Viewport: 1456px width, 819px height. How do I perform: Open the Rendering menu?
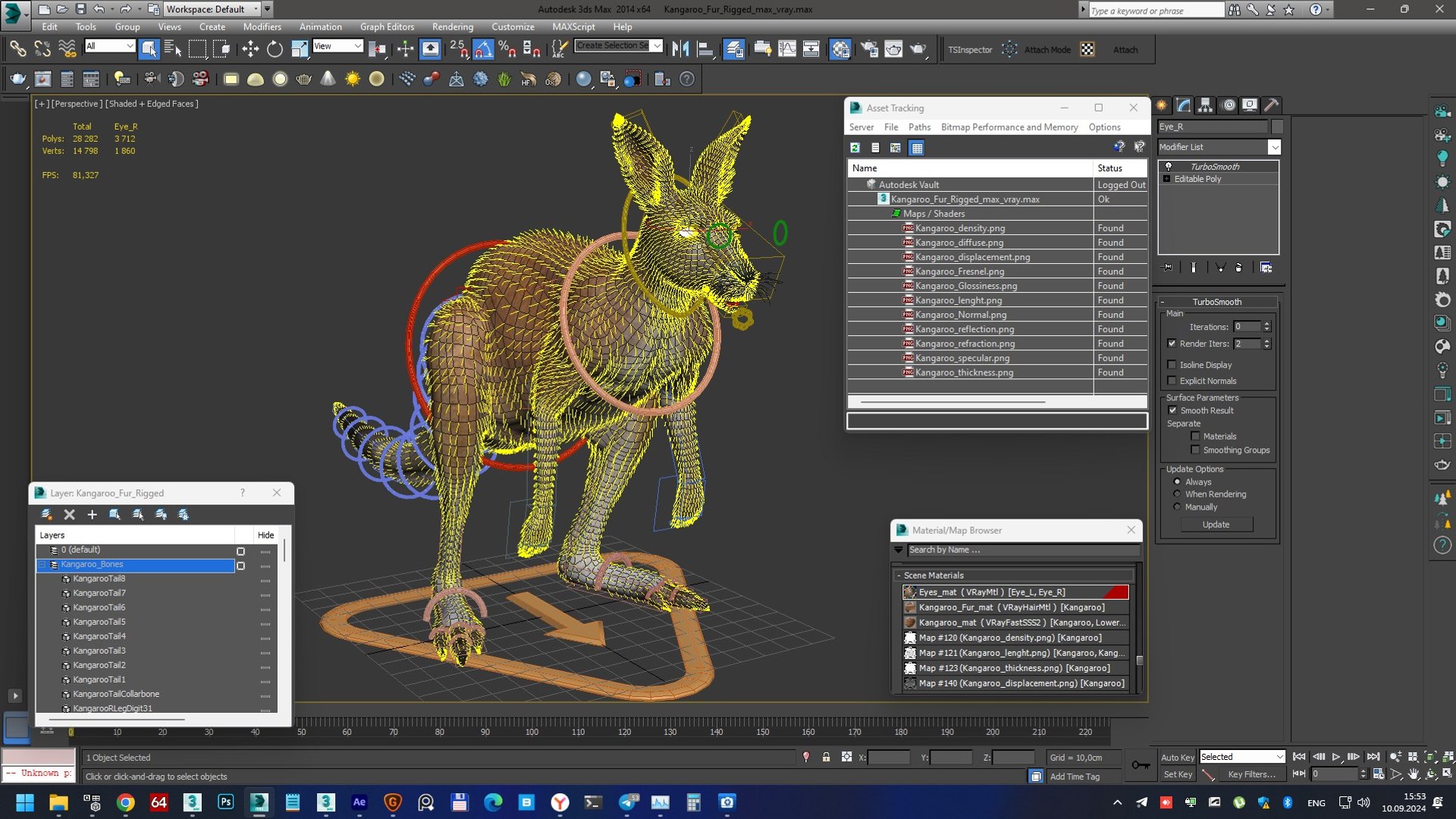[453, 27]
